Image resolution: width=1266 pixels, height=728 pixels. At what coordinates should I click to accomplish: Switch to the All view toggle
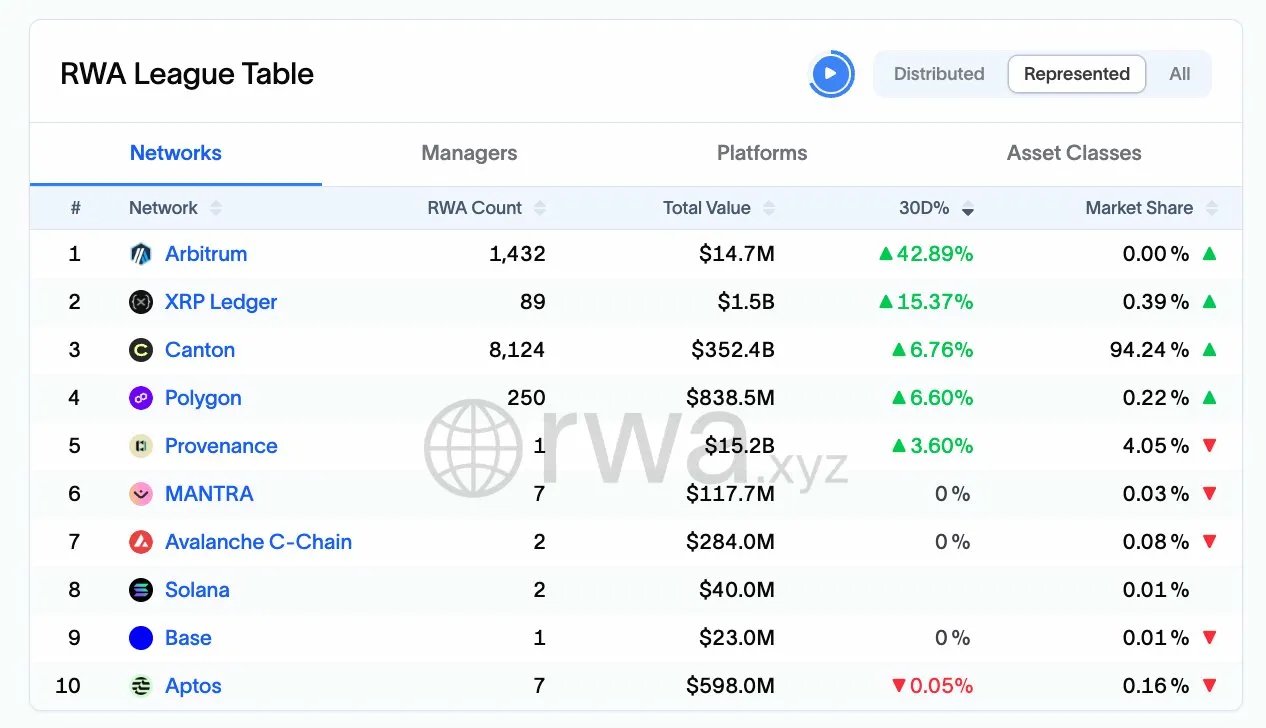[1180, 74]
